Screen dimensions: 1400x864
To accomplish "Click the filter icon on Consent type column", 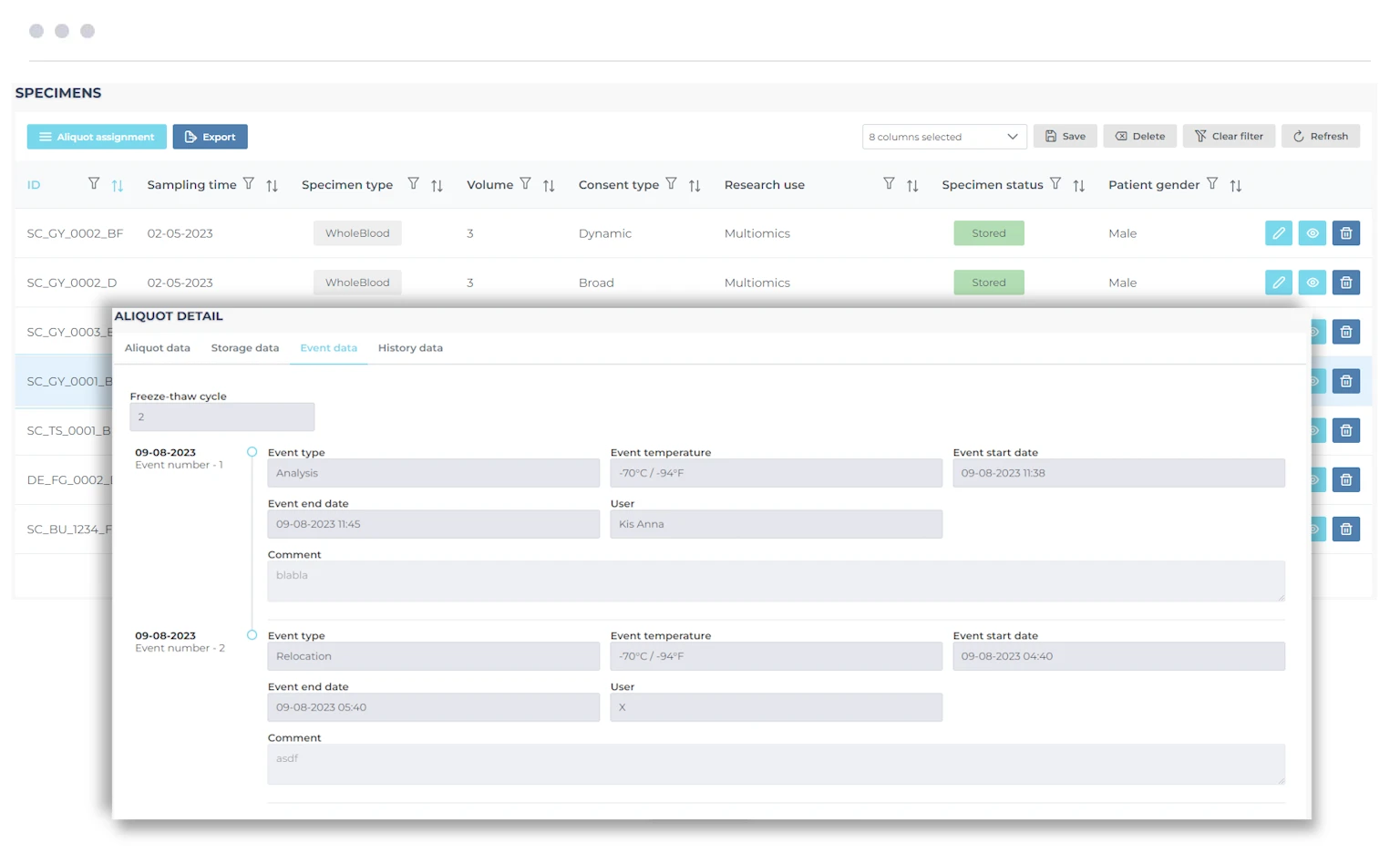I will point(671,184).
